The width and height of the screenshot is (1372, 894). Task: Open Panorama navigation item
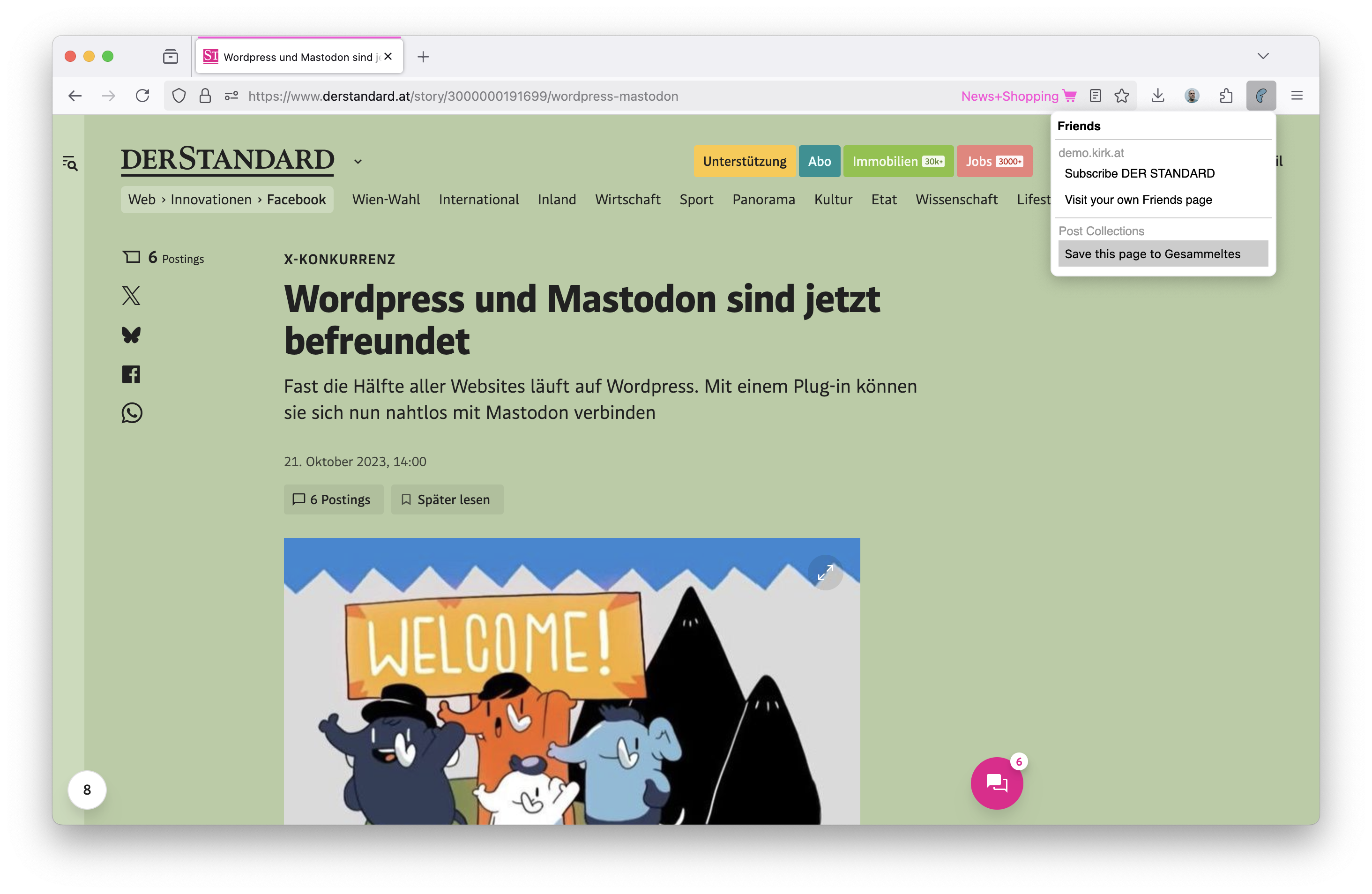pos(763,200)
